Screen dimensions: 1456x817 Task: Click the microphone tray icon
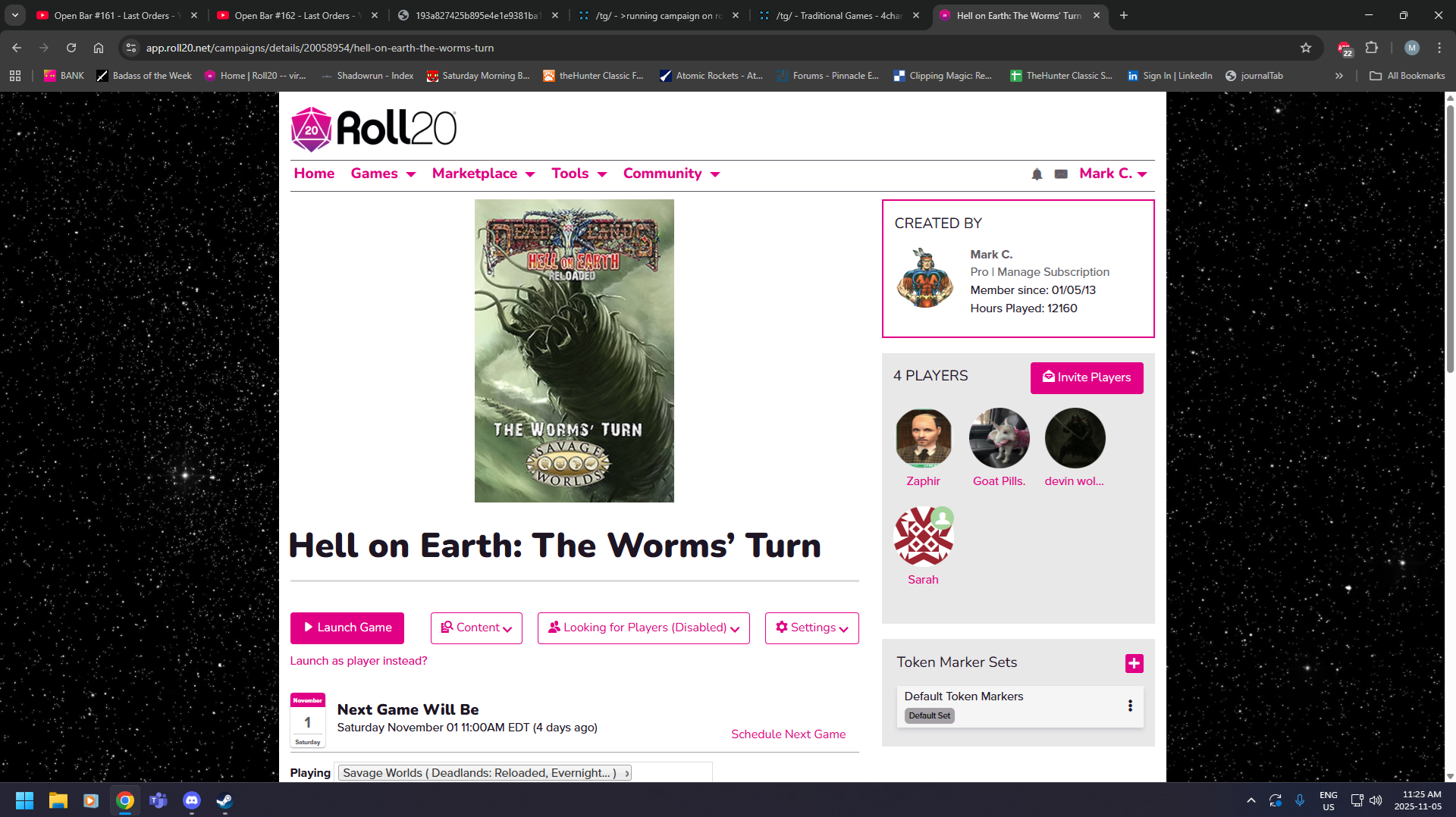(1300, 800)
